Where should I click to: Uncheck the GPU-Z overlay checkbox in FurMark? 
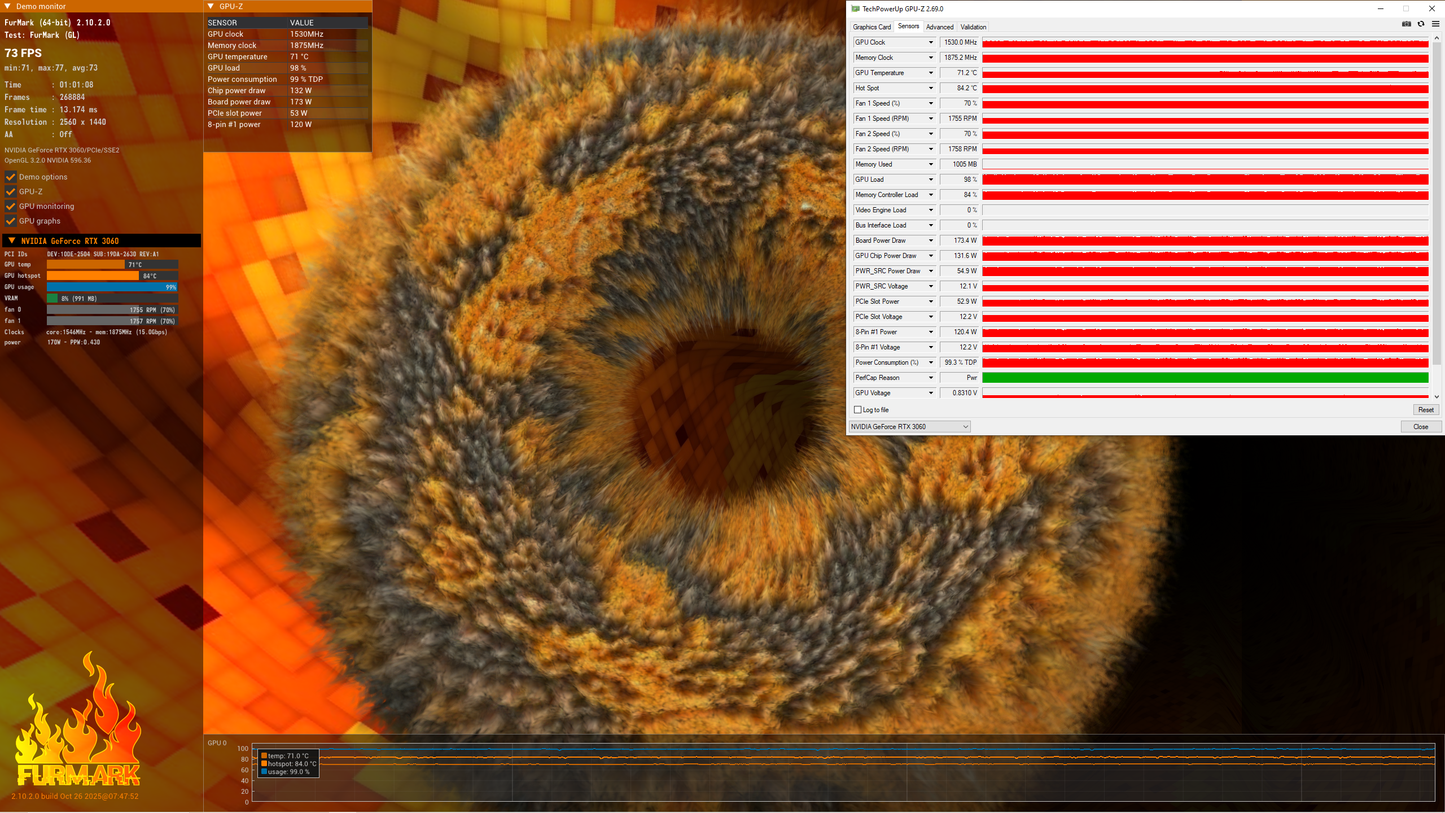click(11, 192)
